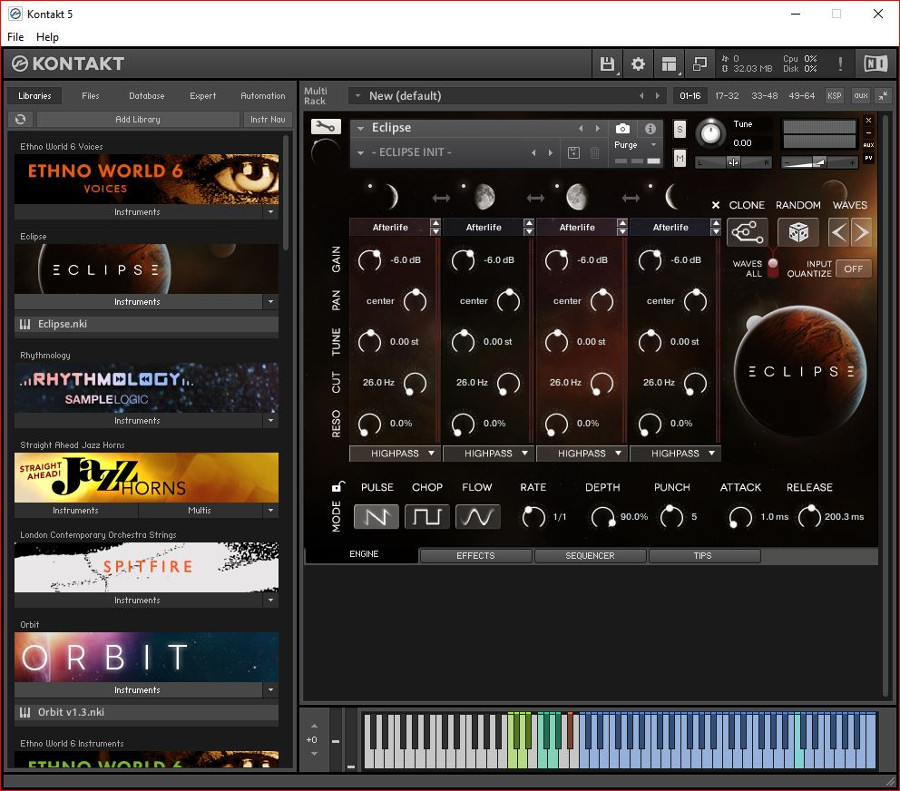Load Eclipse.nki from library list
Viewport: 900px width, 791px height.
[146, 324]
